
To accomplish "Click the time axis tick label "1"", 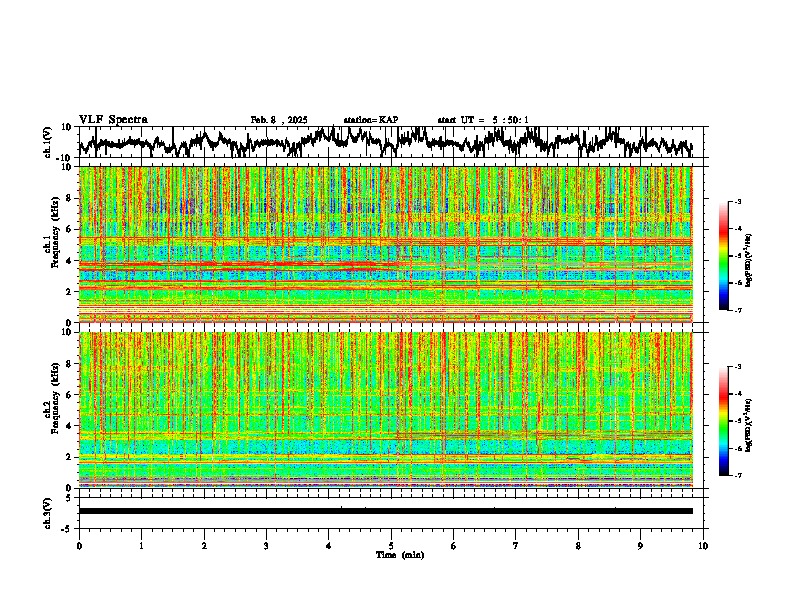I will [142, 546].
